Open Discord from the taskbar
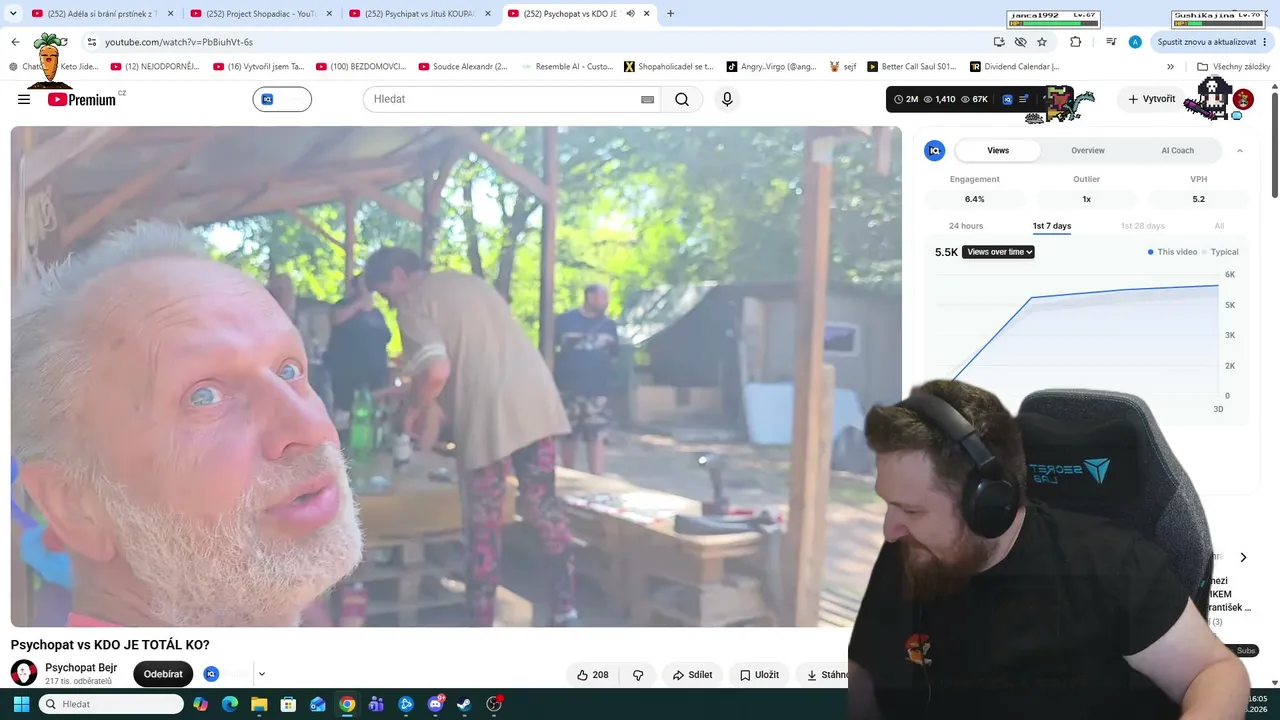The image size is (1280, 720). [435, 704]
